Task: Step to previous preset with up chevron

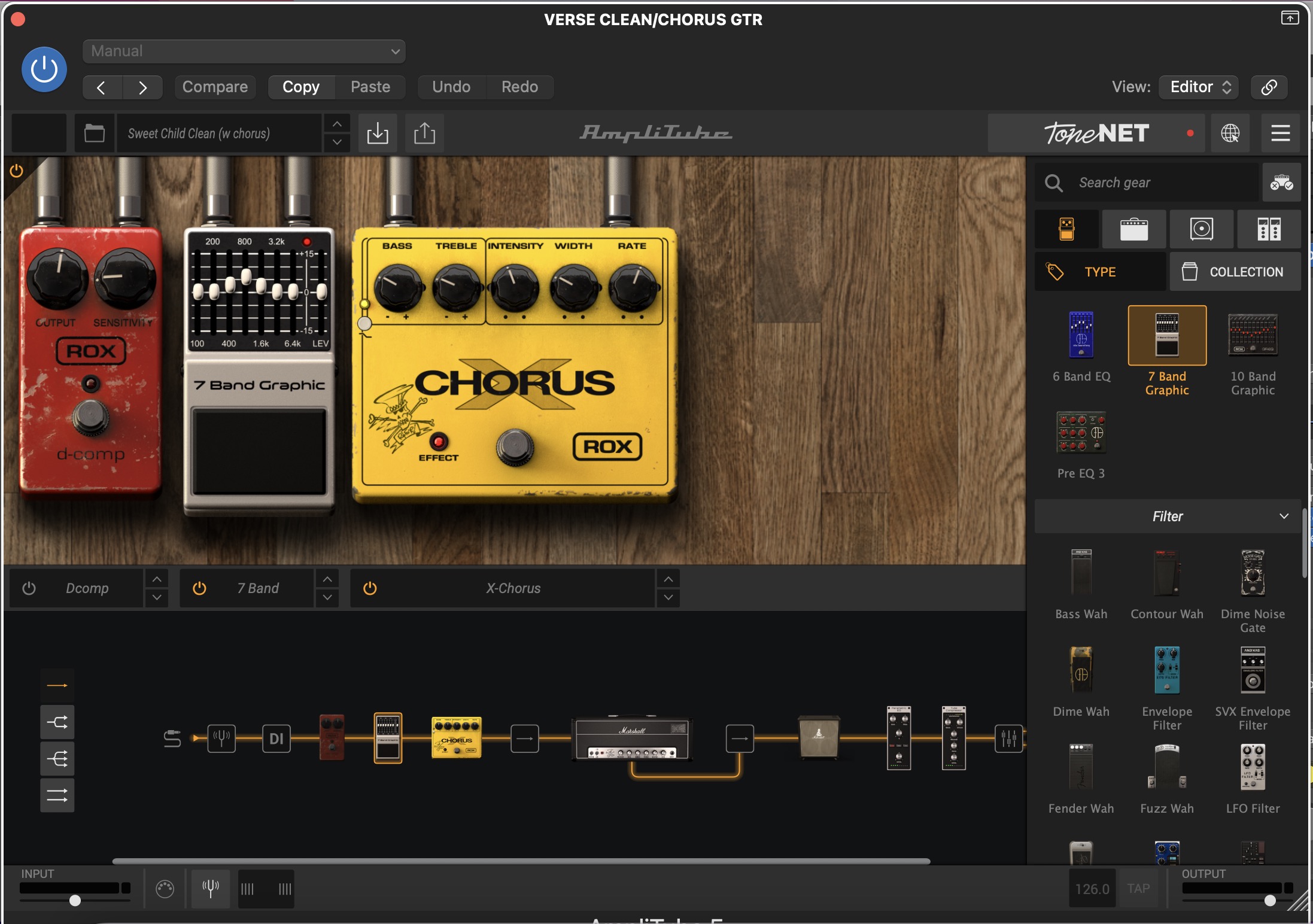Action: (338, 124)
